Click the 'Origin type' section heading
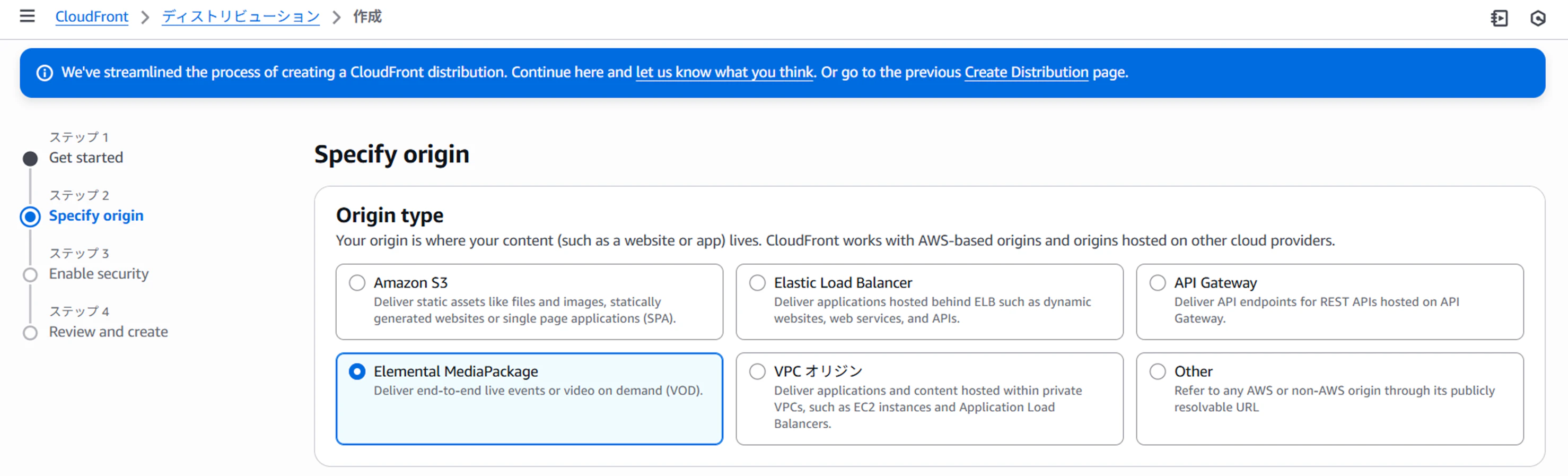 [390, 215]
